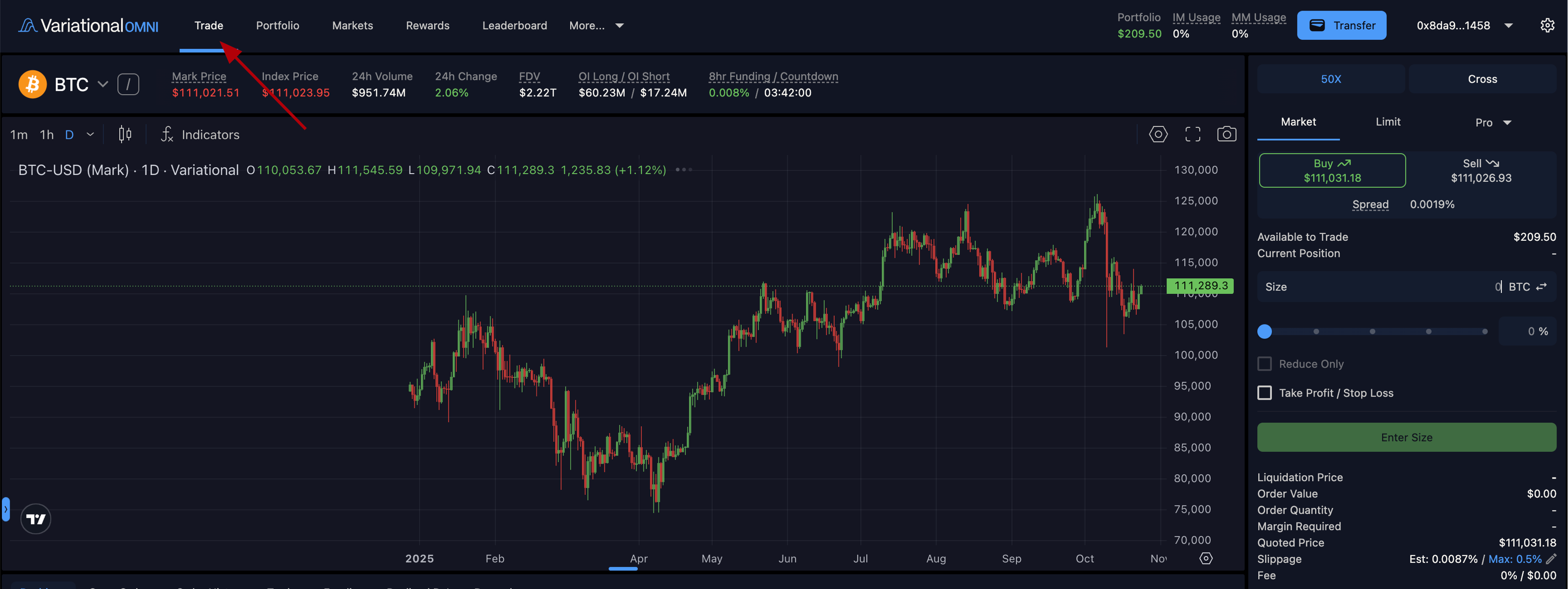The image size is (1568, 589).
Task: Take a chart screenshot with the camera icon
Action: click(1227, 134)
